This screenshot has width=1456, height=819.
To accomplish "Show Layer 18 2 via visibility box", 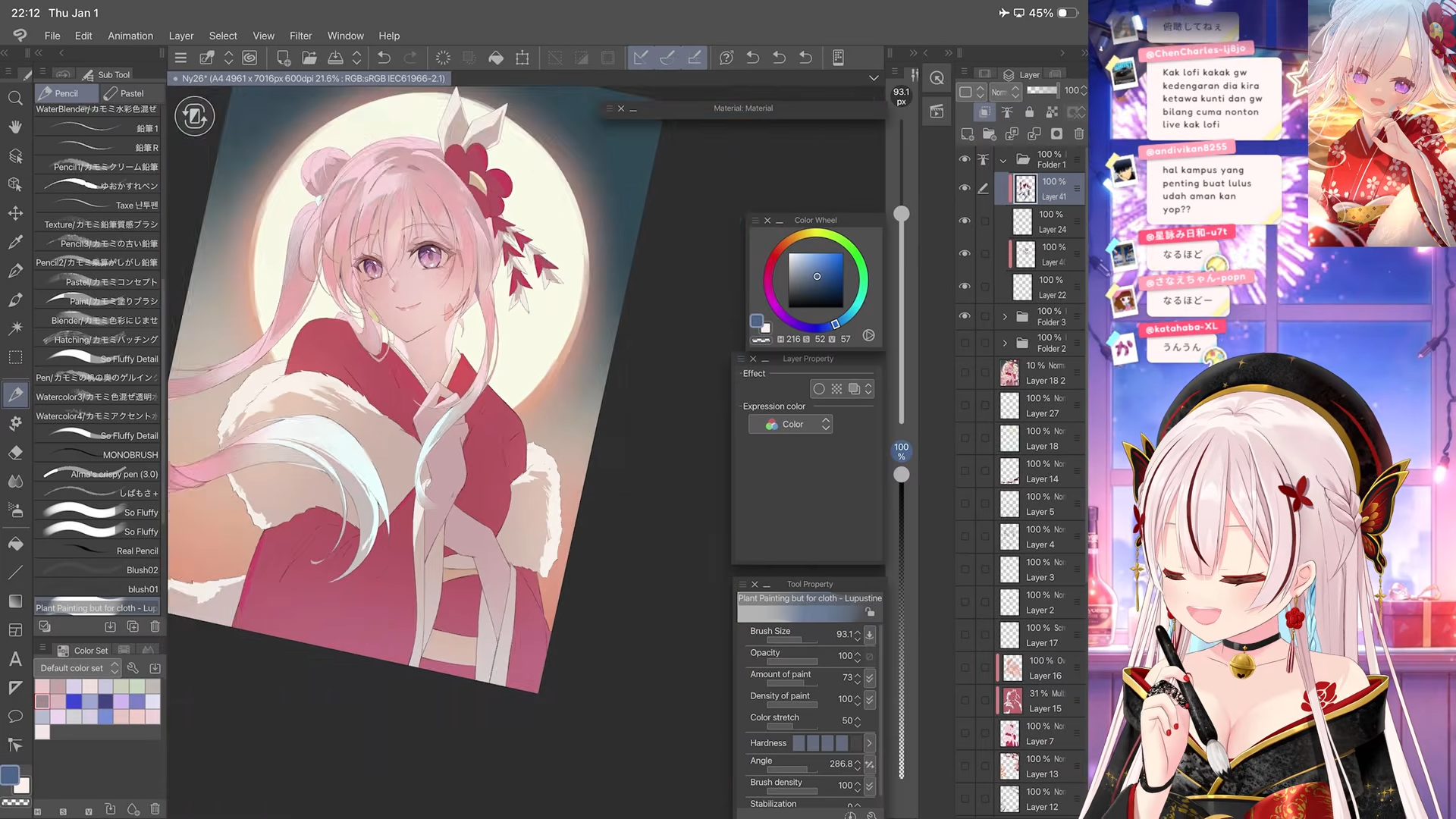I will coord(965,373).
